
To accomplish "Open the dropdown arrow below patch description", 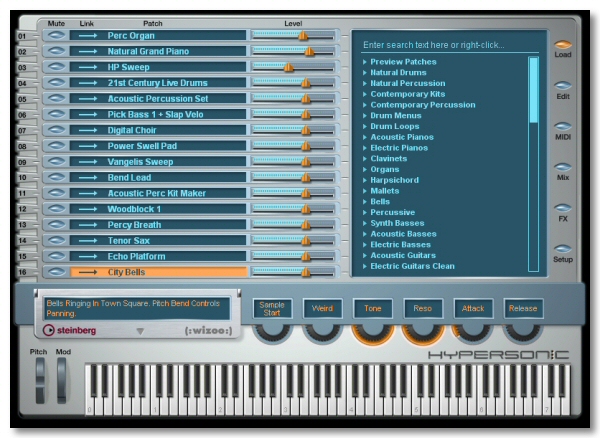I will [140, 331].
